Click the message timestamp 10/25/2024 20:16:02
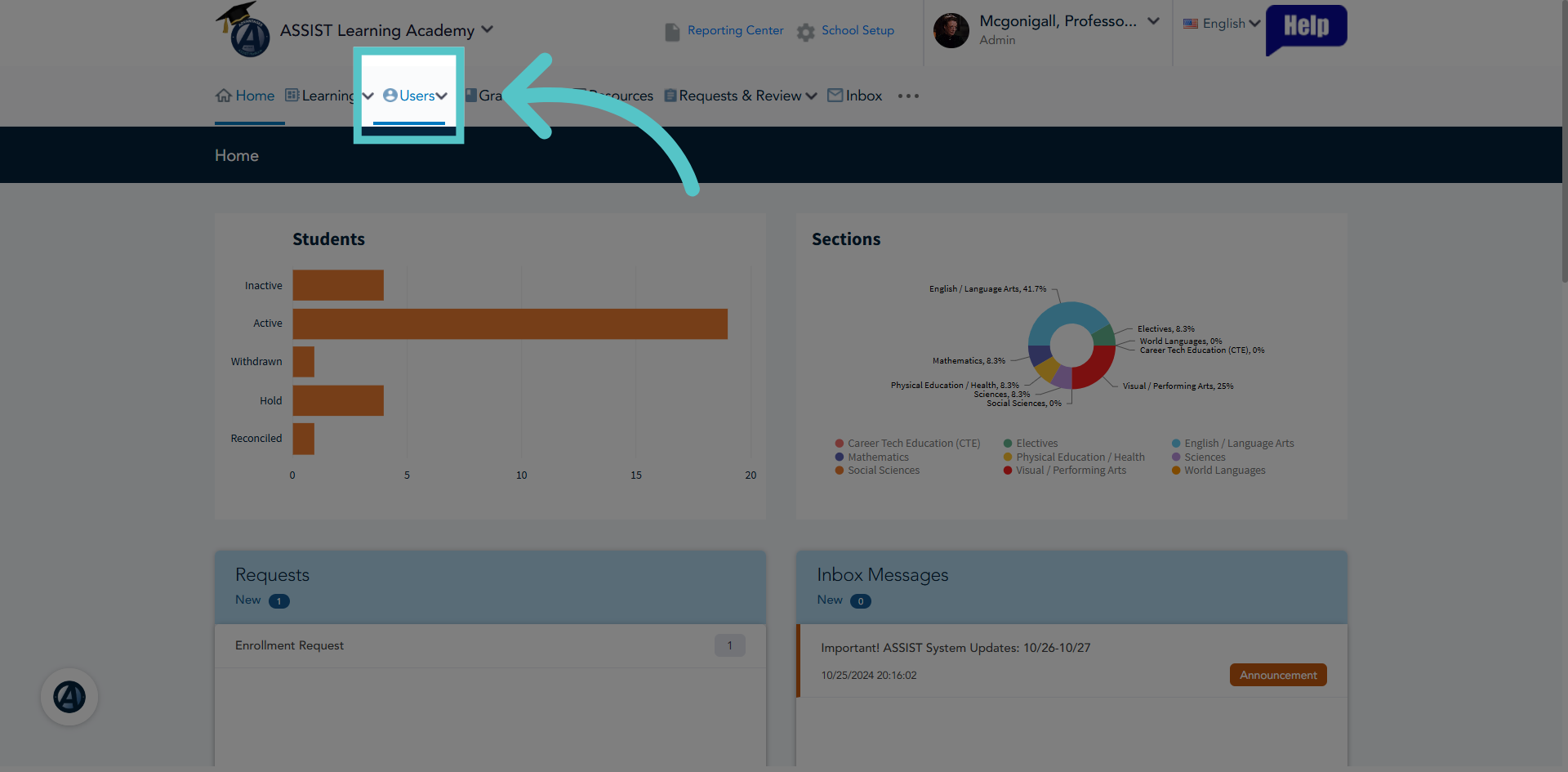Screen dimensions: 1568x772 click(x=869, y=676)
